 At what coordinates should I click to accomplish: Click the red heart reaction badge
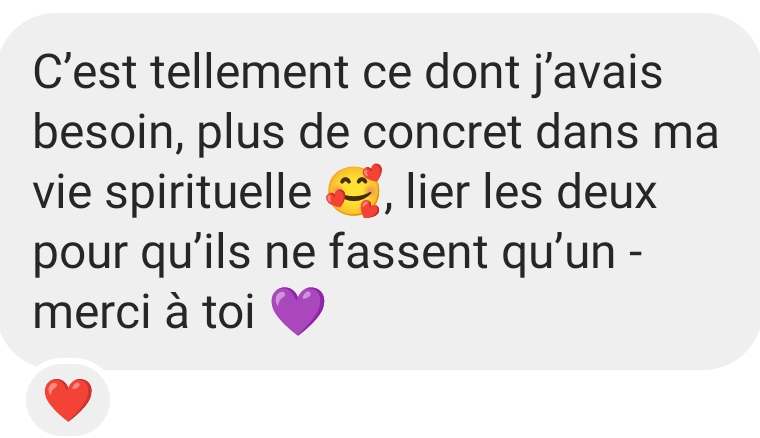(x=68, y=400)
